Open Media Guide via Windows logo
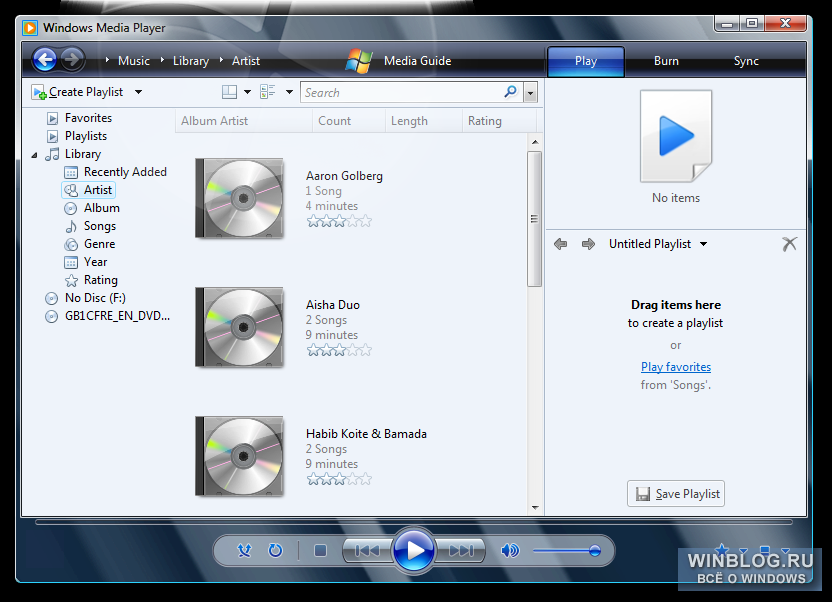This screenshot has height=602, width=832. tap(359, 60)
